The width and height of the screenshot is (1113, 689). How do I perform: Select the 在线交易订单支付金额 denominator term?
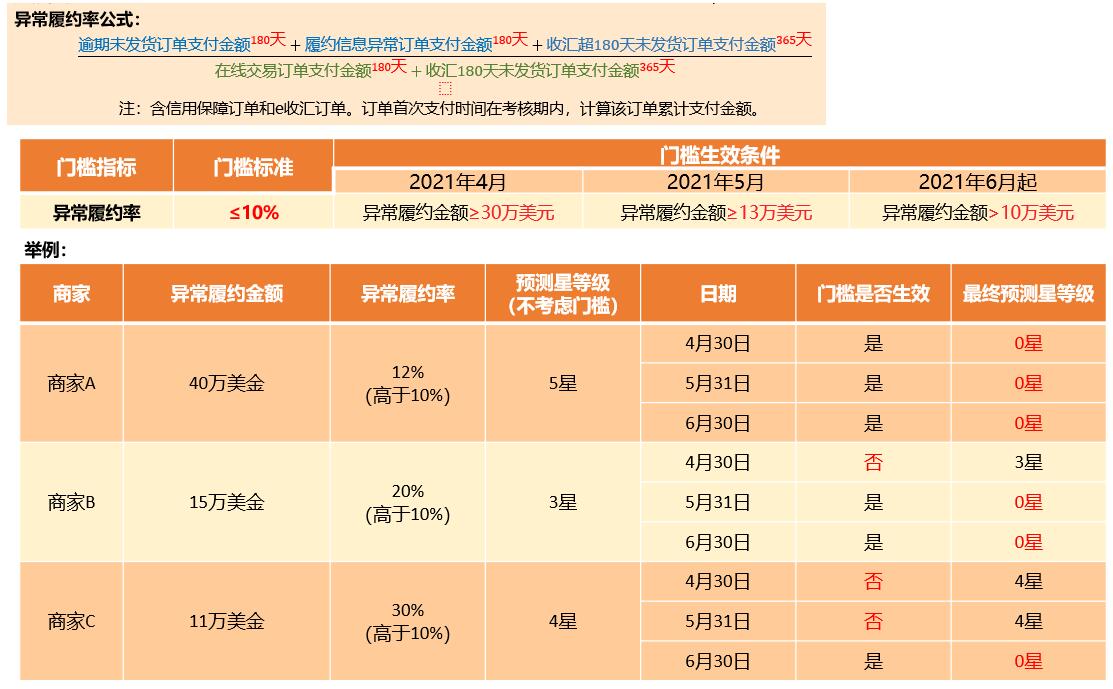pos(293,70)
